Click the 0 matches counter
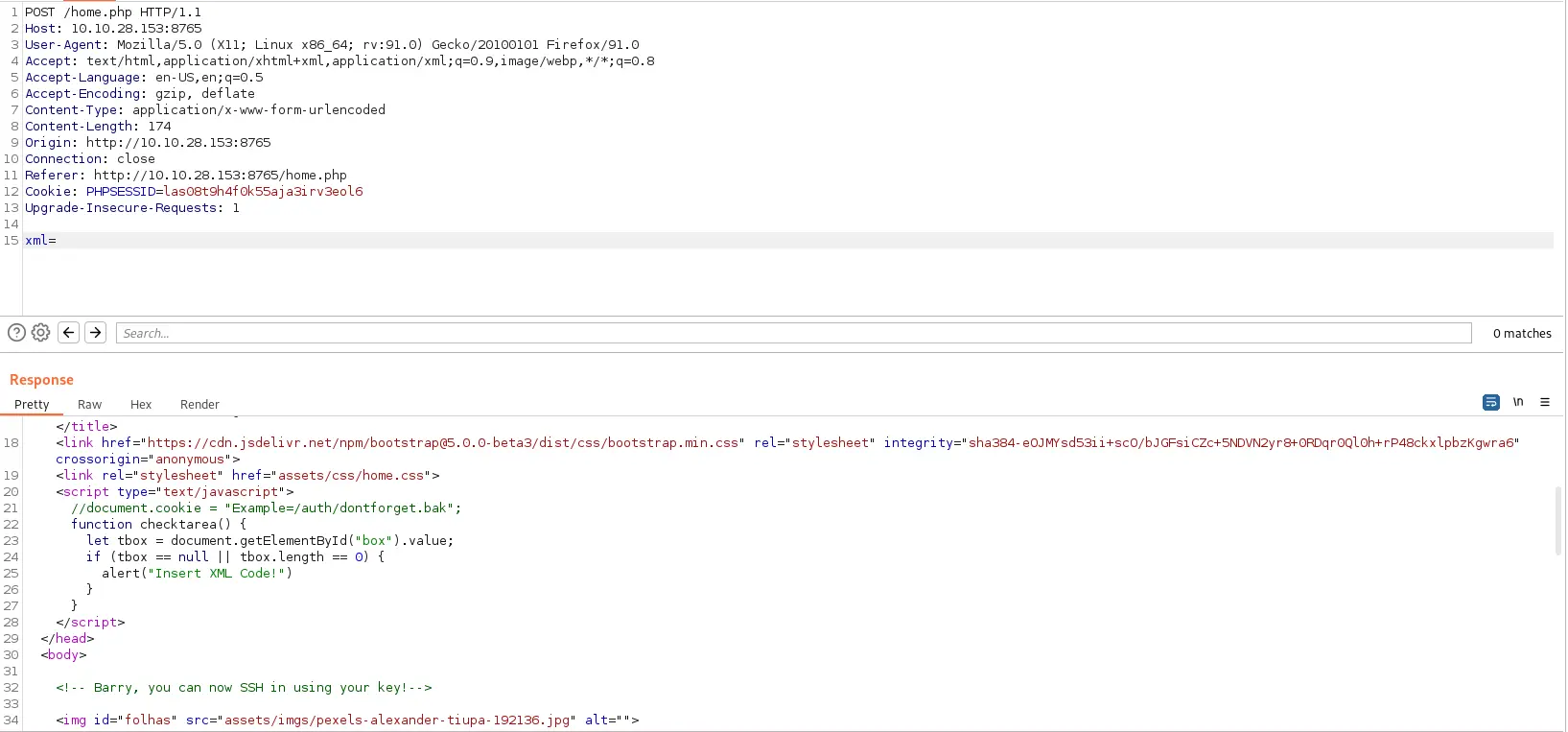Viewport: 1568px width, 732px height. pyautogui.click(x=1522, y=334)
